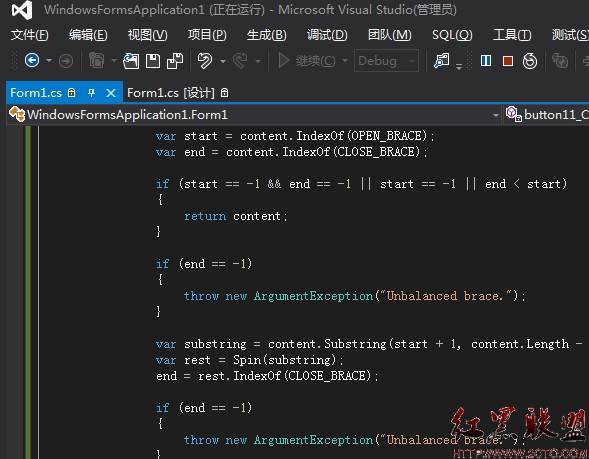Click the lock icon on the Form1.cs tab
The image size is (589, 459).
[71, 92]
